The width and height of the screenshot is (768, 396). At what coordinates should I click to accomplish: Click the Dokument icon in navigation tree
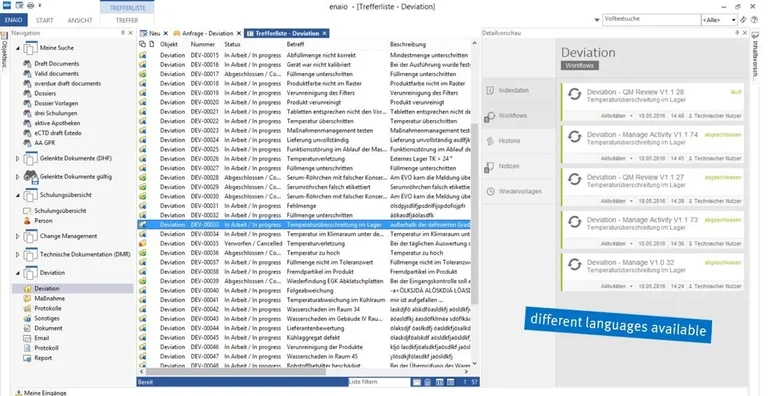point(27,328)
